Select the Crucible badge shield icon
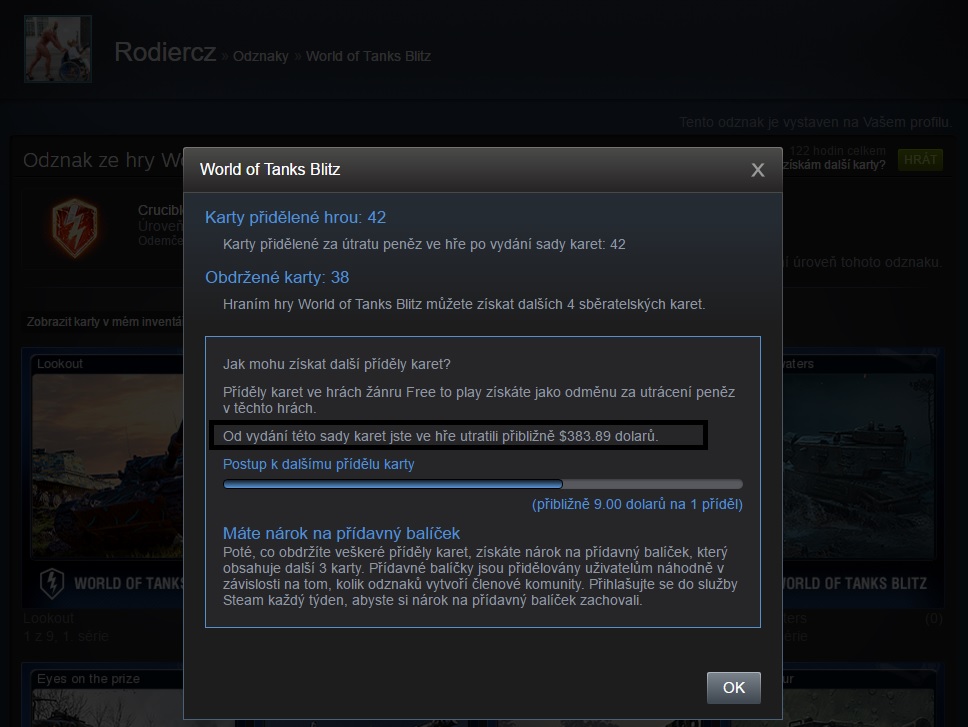The image size is (968, 727). 75,227
